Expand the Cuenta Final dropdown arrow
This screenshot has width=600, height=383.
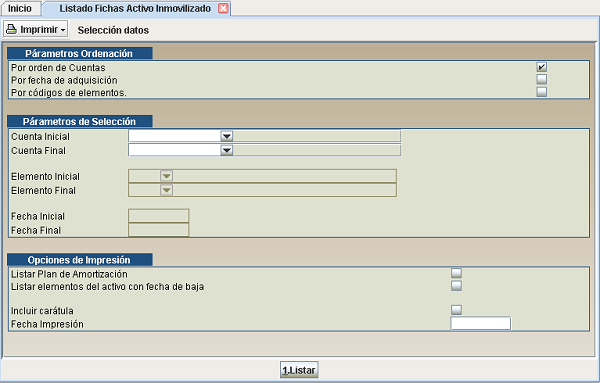point(227,150)
